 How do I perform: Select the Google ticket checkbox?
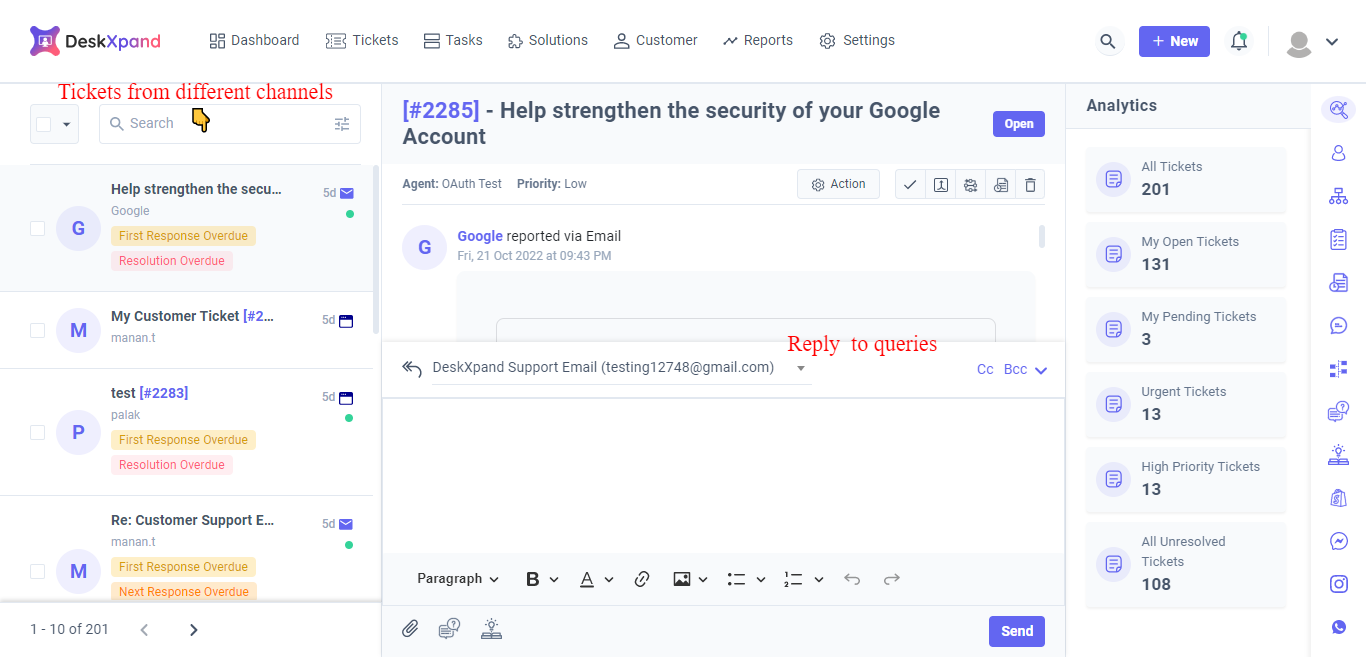[37, 229]
